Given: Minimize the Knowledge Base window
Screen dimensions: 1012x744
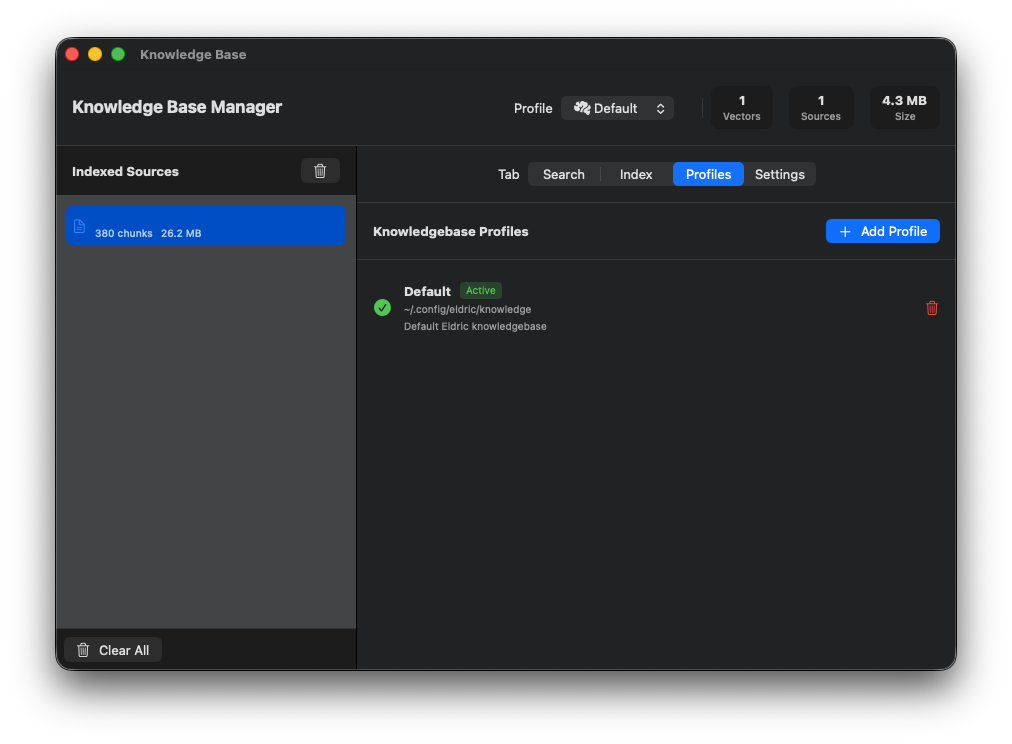Looking at the screenshot, I should click(95, 54).
